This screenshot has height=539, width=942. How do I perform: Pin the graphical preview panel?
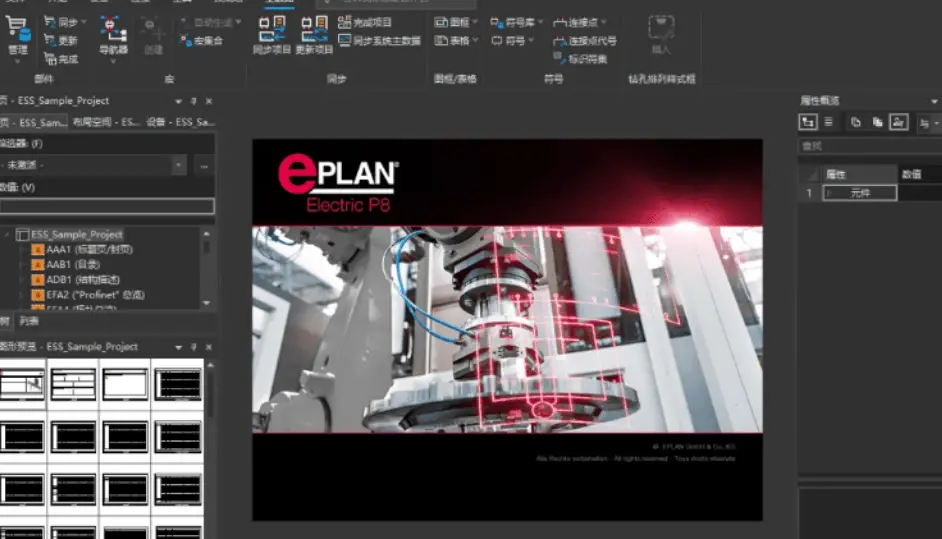193,347
